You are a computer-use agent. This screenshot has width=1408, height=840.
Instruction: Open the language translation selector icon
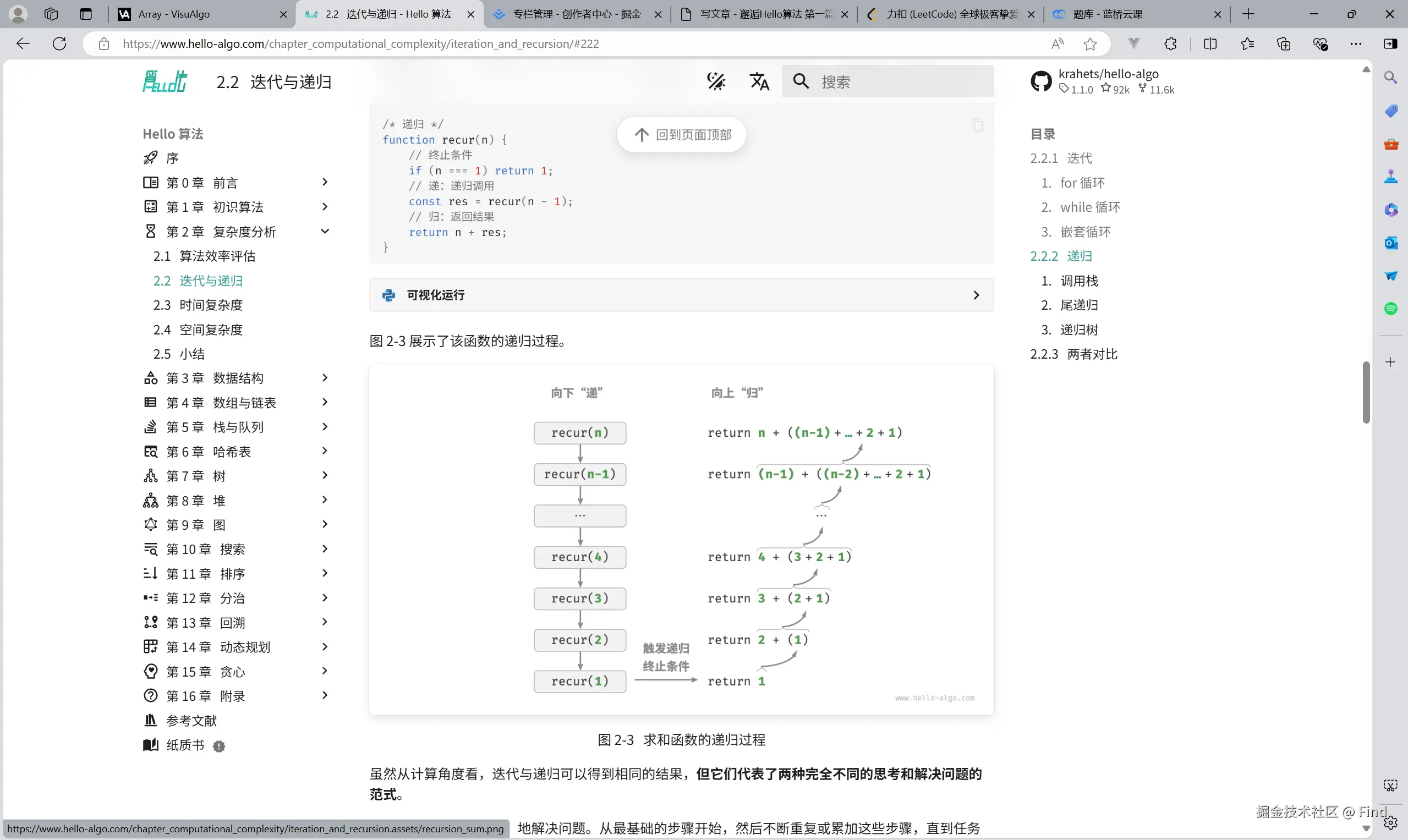[759, 81]
